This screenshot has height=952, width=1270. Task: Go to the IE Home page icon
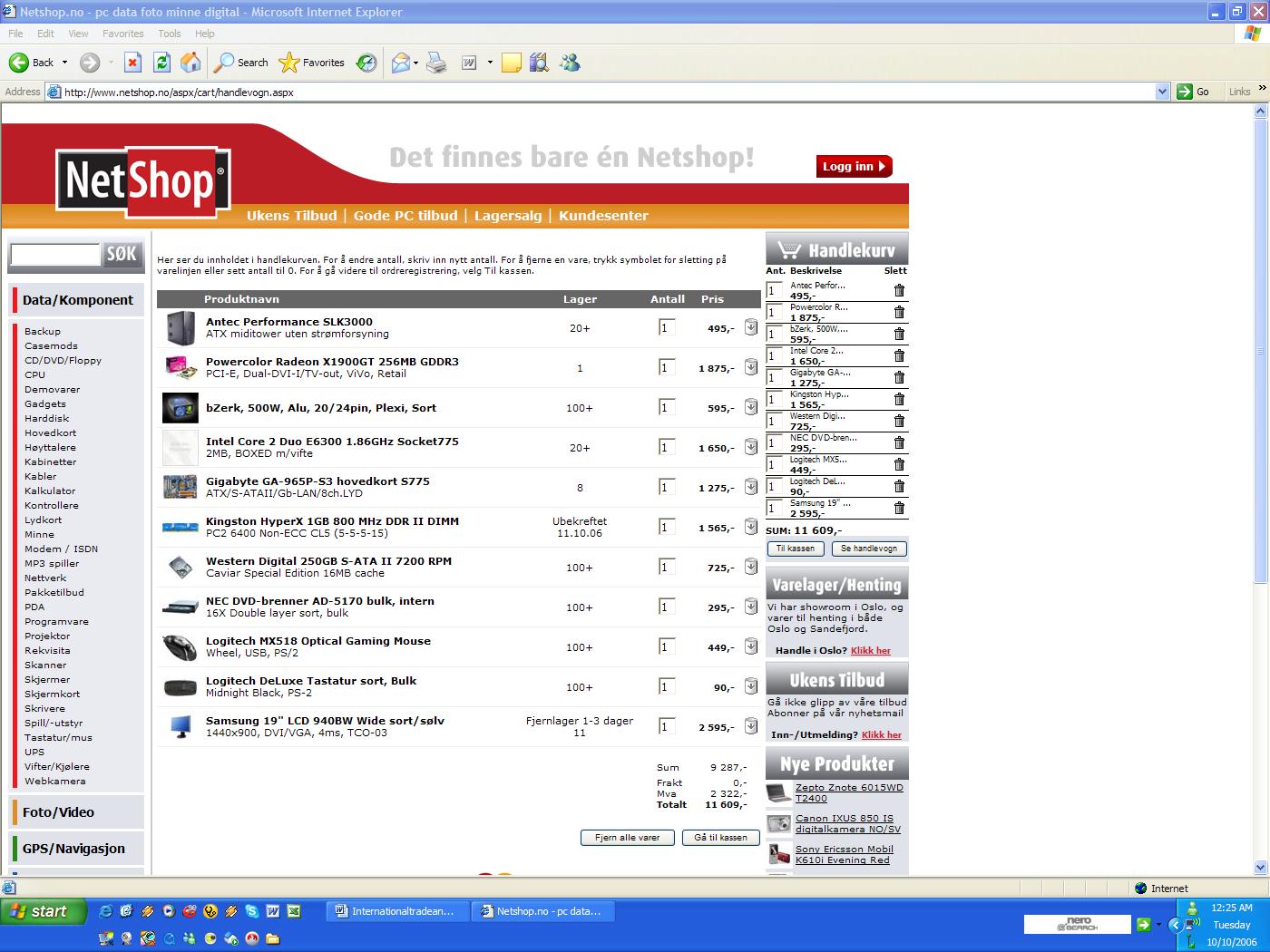point(190,63)
